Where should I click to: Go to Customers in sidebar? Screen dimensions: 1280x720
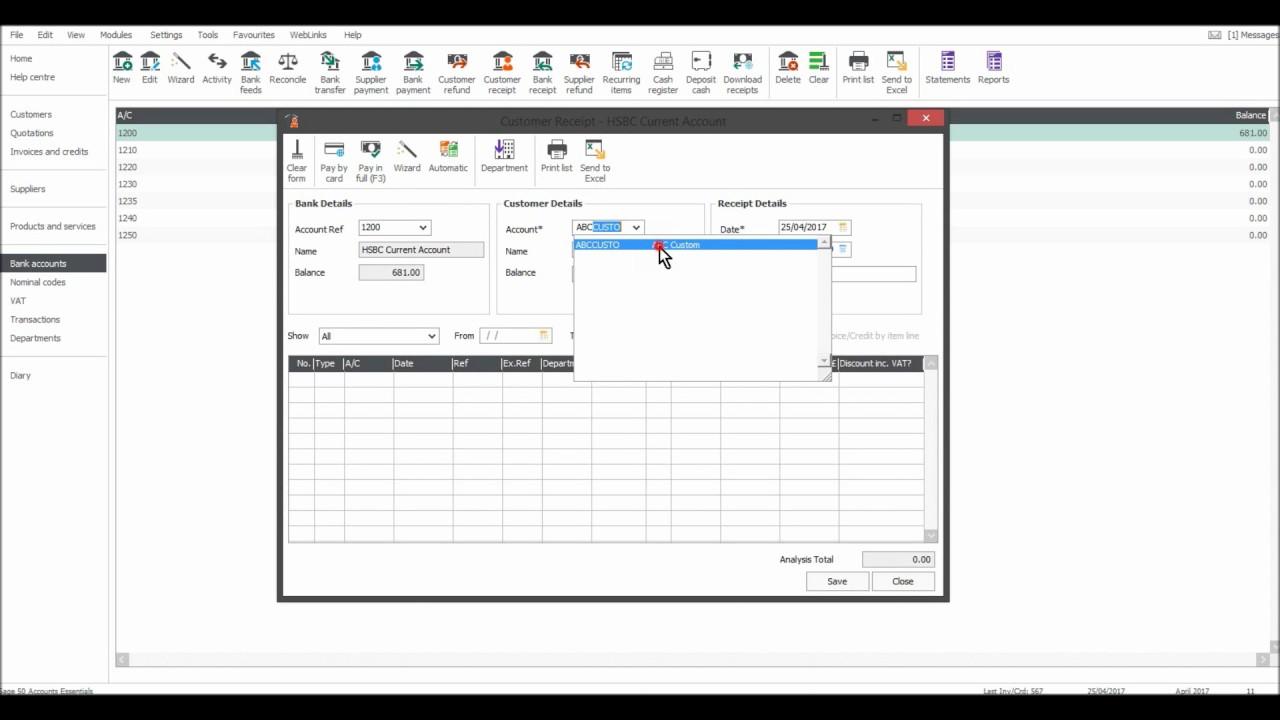[31, 115]
